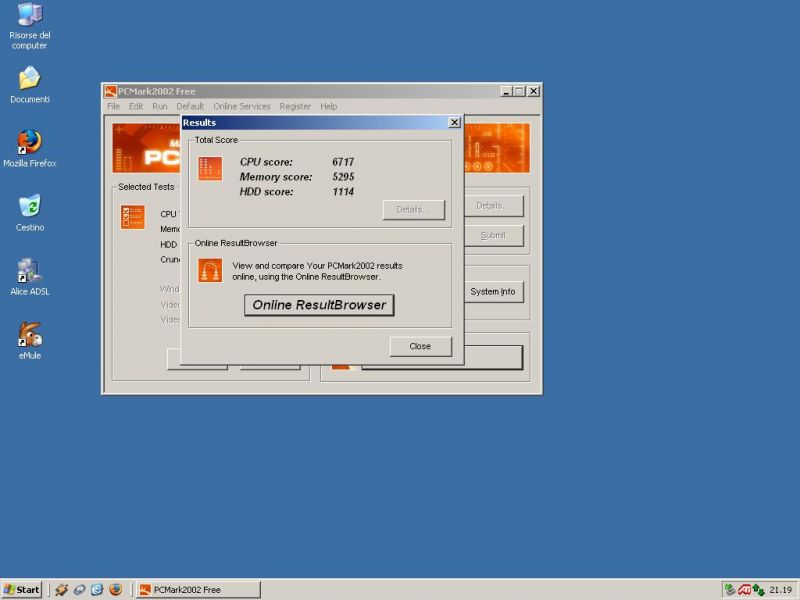Click the CPU score value 6717
Image resolution: width=800 pixels, height=600 pixels.
343,162
